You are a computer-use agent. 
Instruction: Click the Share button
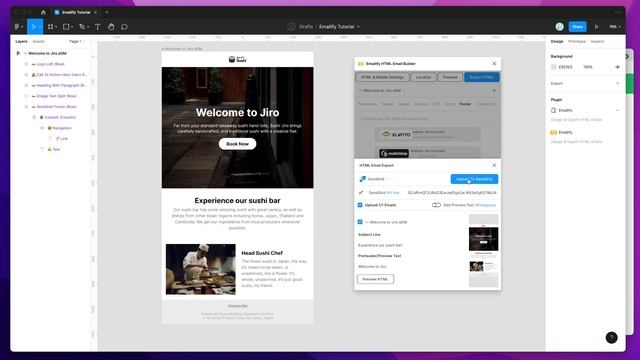(577, 27)
